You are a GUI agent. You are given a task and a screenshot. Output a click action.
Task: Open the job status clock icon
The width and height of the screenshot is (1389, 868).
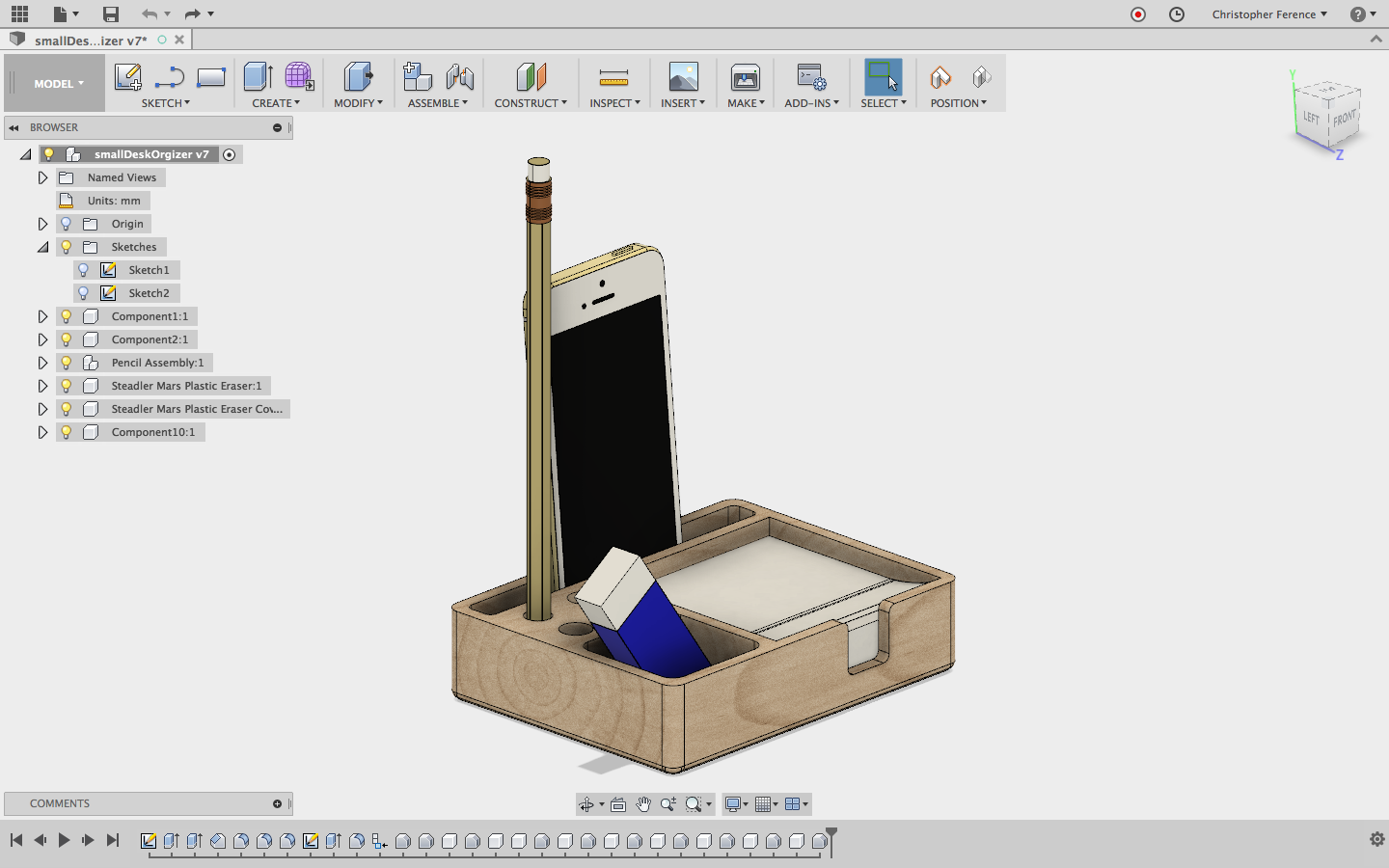pos(1177,14)
